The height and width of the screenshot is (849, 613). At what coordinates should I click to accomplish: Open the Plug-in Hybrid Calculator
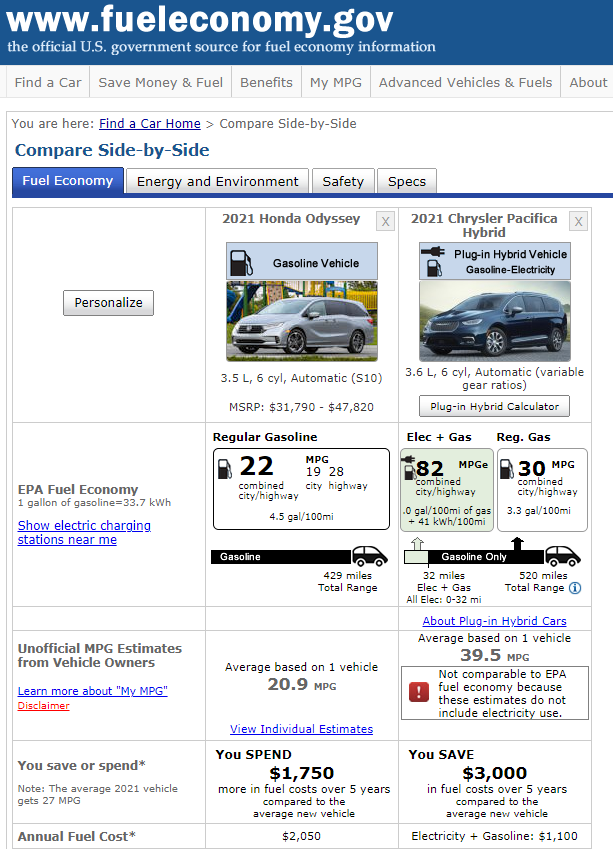coord(494,406)
